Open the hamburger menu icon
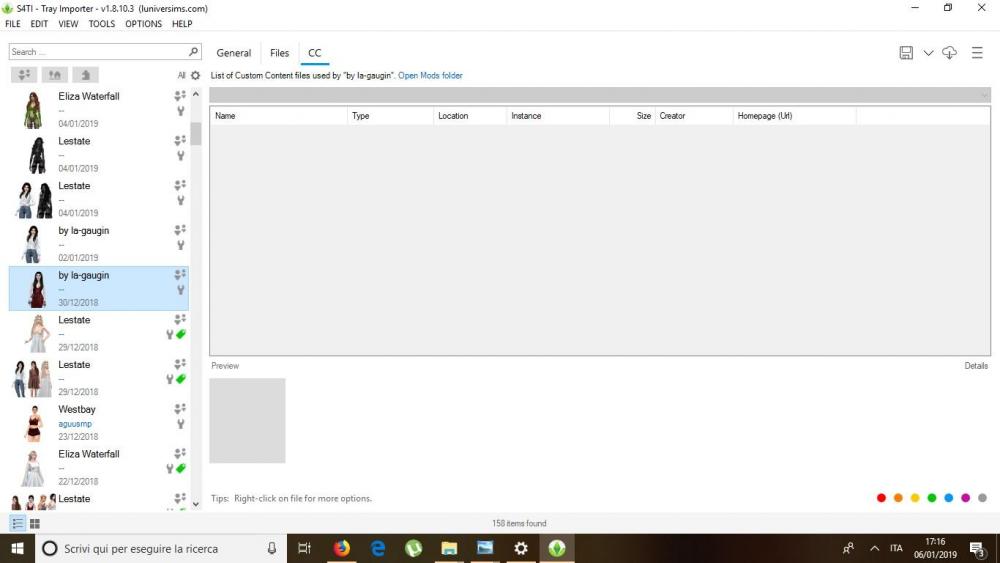The image size is (1000, 563). [x=977, y=53]
